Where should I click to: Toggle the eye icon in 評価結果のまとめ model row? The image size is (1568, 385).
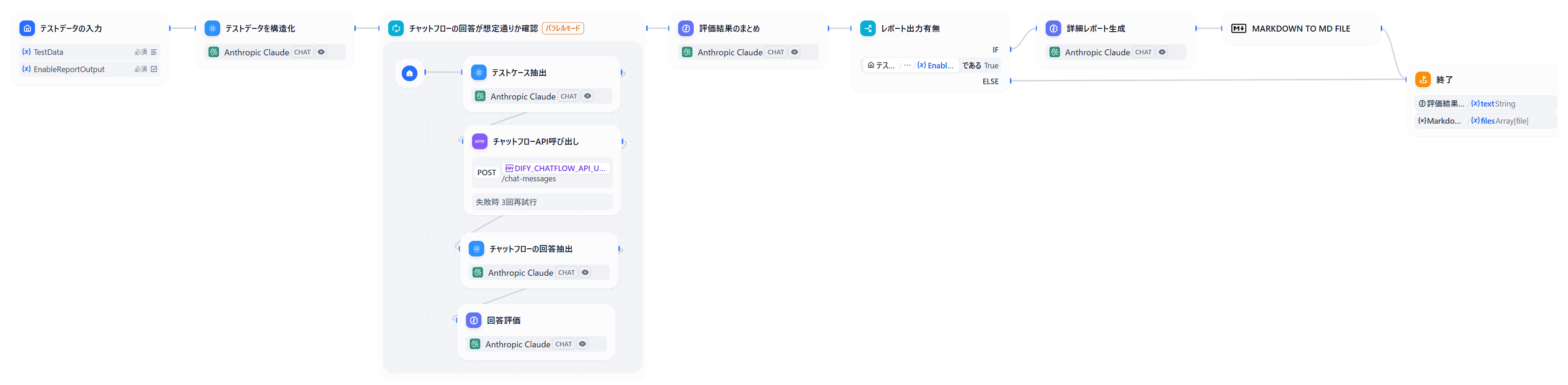pyautogui.click(x=795, y=52)
